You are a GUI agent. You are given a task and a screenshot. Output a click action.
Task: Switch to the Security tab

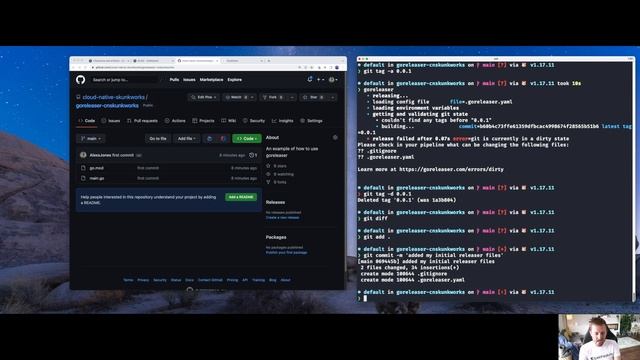click(254, 121)
